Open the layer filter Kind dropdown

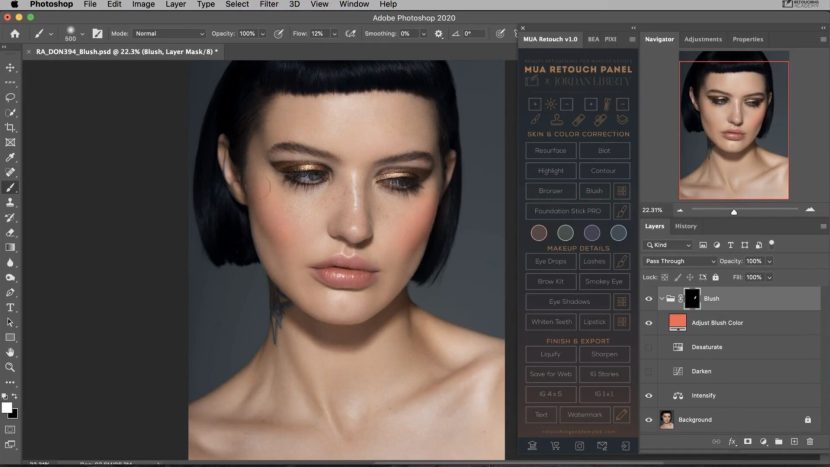click(668, 245)
